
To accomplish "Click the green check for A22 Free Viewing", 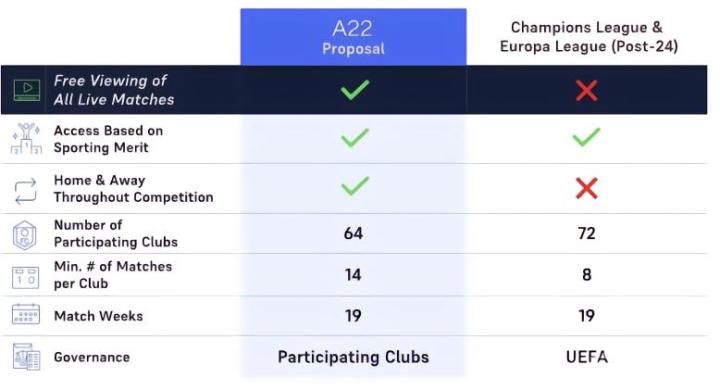I will click(355, 90).
